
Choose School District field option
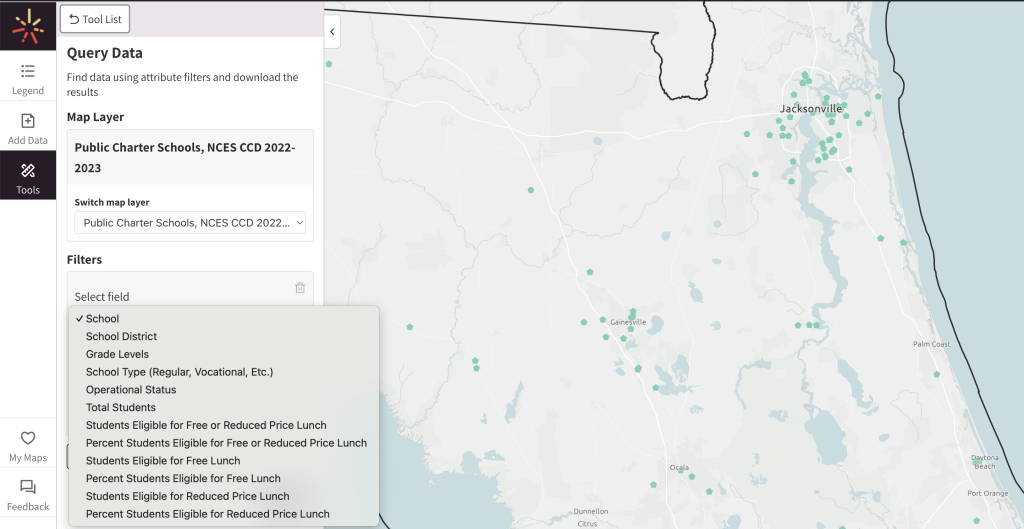click(121, 337)
